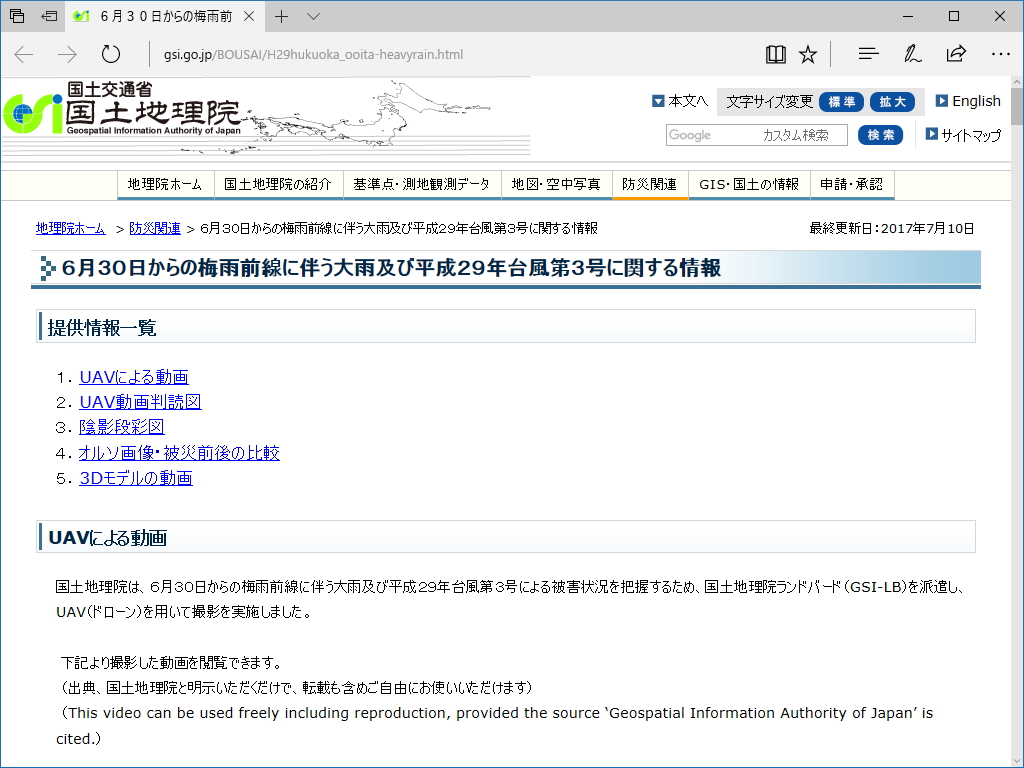1024x768 pixels.
Task: Open Windows Ink notes with pen icon
Action: (912, 54)
